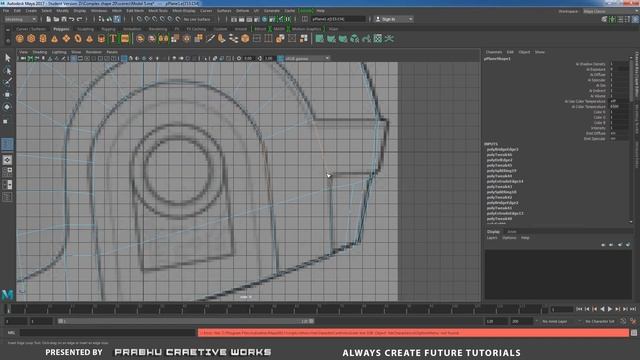Select polyExtrudeEdge14 in the INPUTS list
Viewport: 640px width, 360px height.
click(505, 182)
